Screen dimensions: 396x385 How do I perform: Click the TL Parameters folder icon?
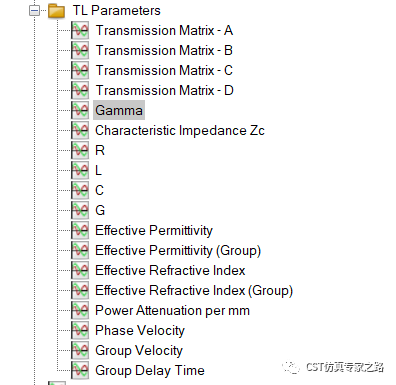(56, 11)
